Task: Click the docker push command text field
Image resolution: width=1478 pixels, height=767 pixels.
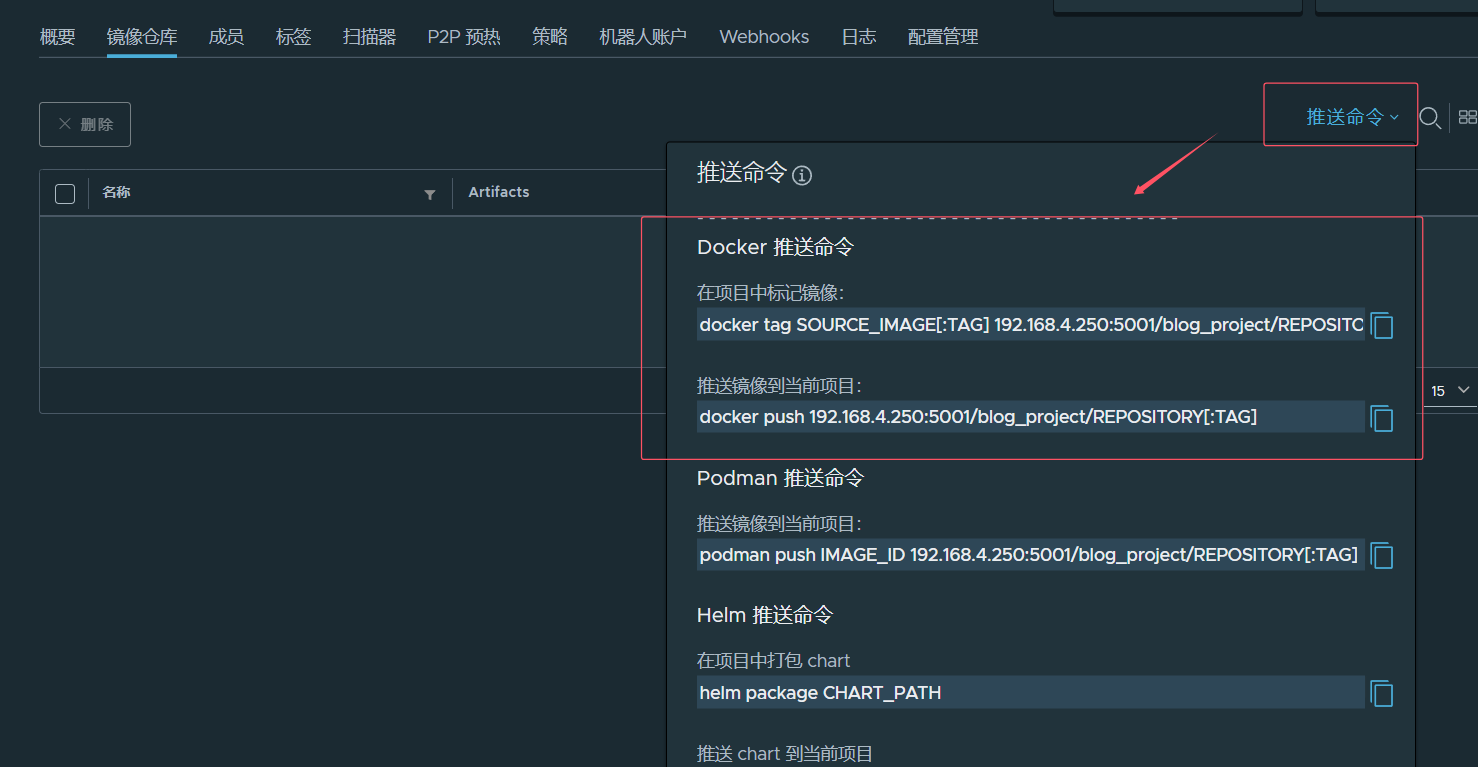Action: pos(1030,417)
